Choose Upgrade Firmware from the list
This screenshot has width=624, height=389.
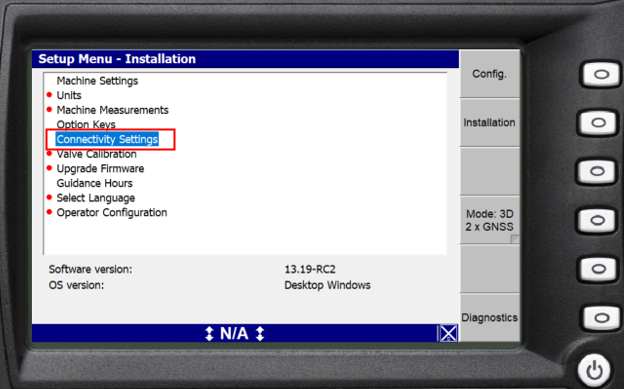100,169
